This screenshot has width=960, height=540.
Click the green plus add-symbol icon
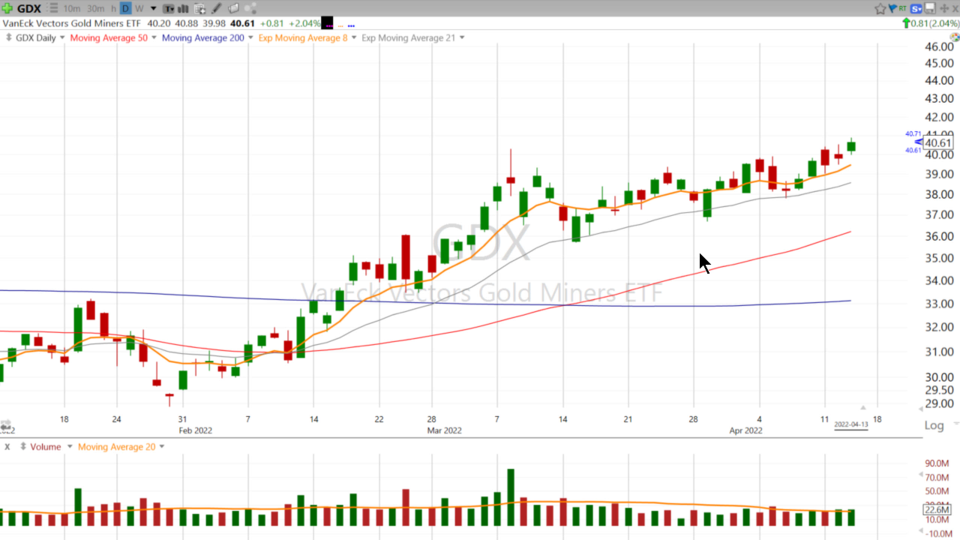[x=7, y=9]
